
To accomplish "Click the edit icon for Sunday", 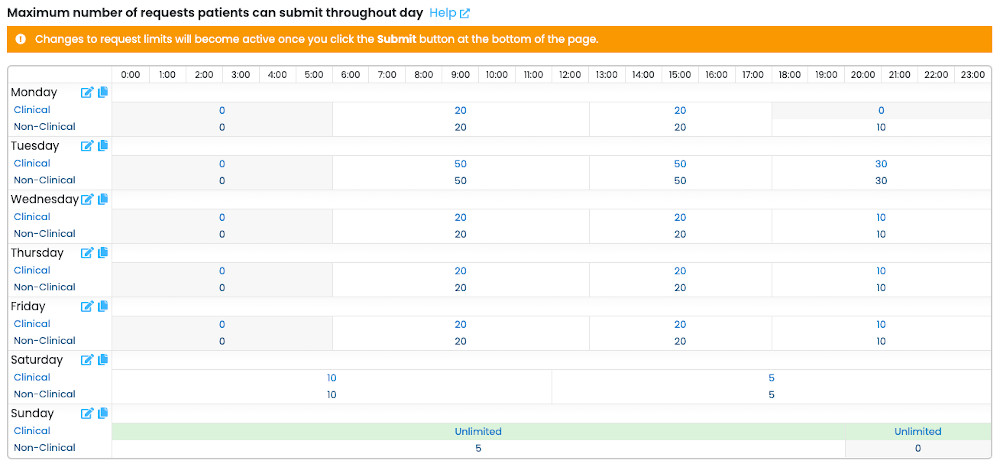I will pyautogui.click(x=87, y=414).
